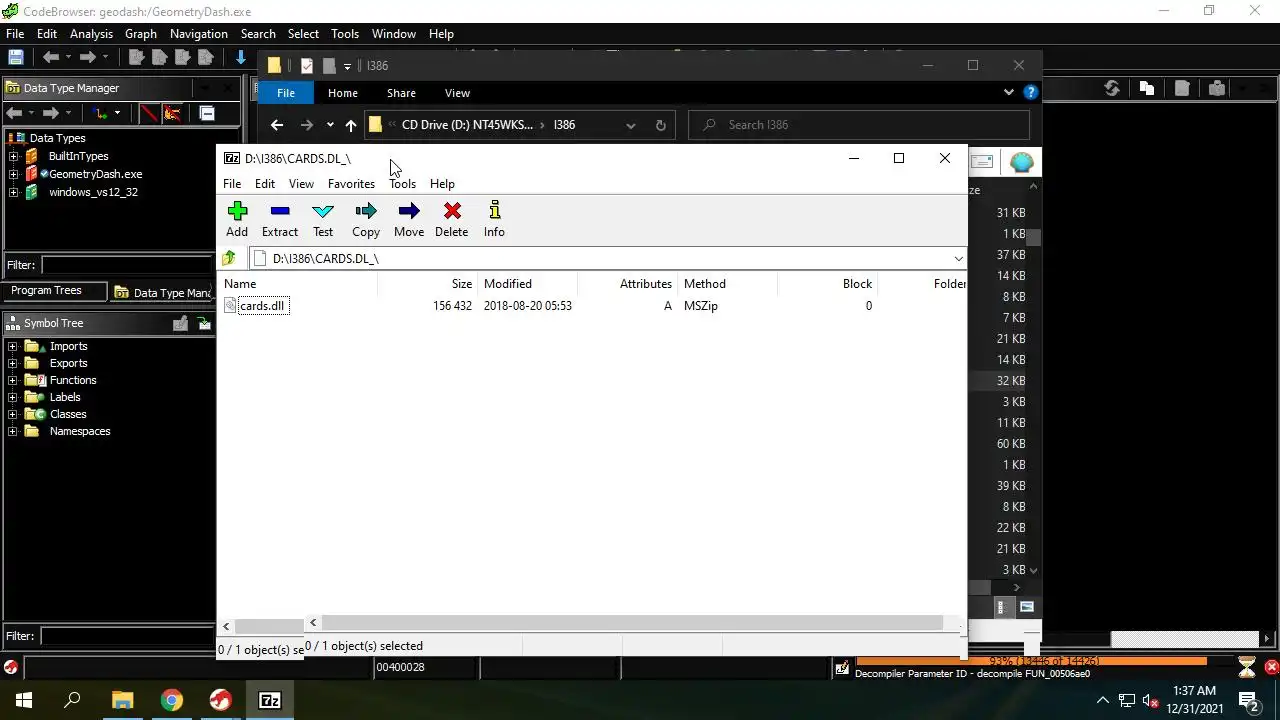Click the Extract icon in 7-Zip
1280x720 pixels.
click(280, 211)
